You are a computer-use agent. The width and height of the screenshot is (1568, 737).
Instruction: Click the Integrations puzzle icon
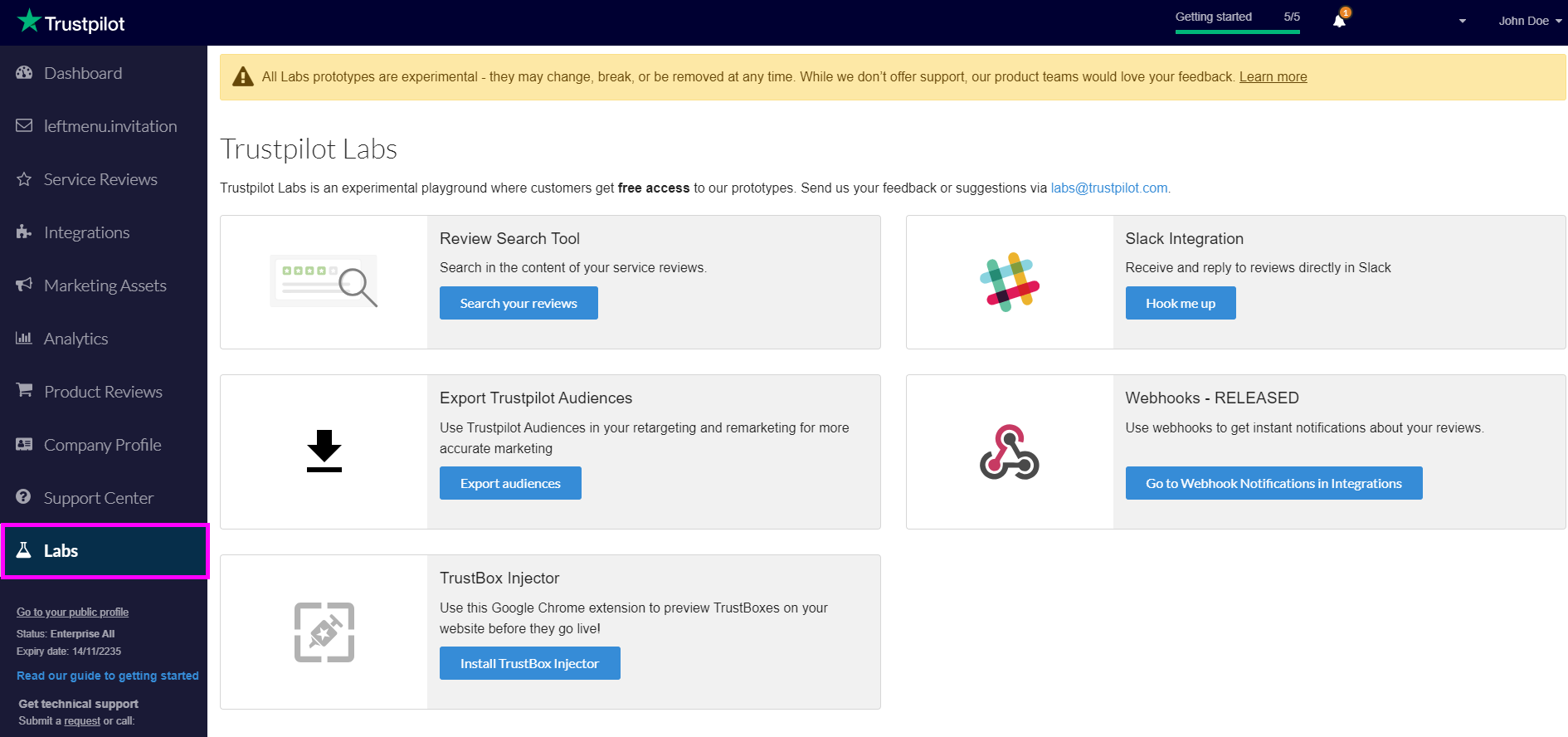pyautogui.click(x=24, y=232)
